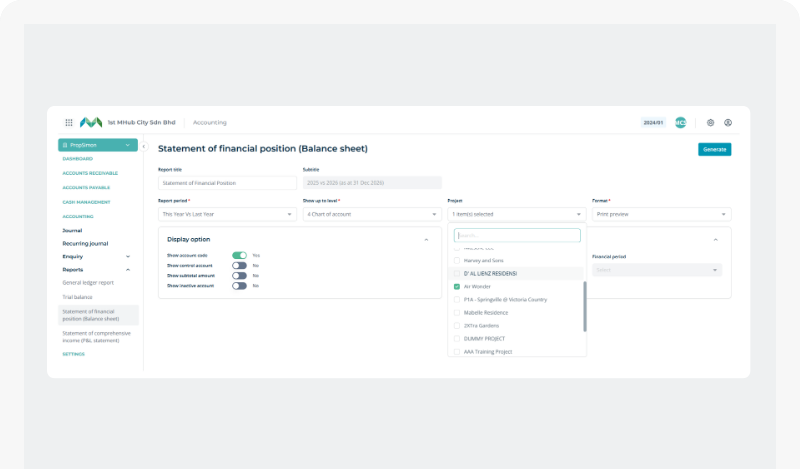Image resolution: width=800 pixels, height=469 pixels.
Task: Uncheck the Air Wonder project checkbox
Action: click(457, 287)
